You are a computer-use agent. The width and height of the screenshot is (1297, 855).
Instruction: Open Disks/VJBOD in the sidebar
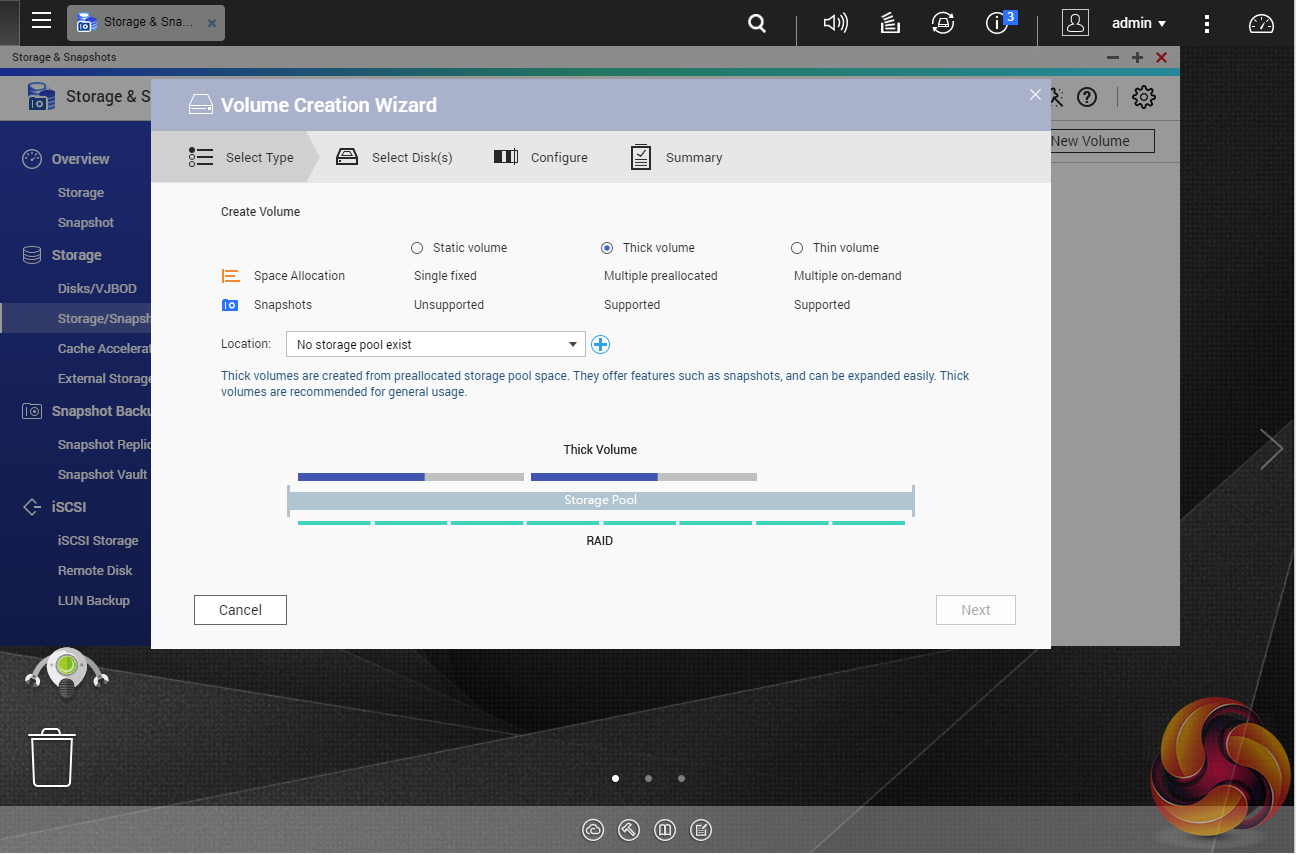click(97, 289)
